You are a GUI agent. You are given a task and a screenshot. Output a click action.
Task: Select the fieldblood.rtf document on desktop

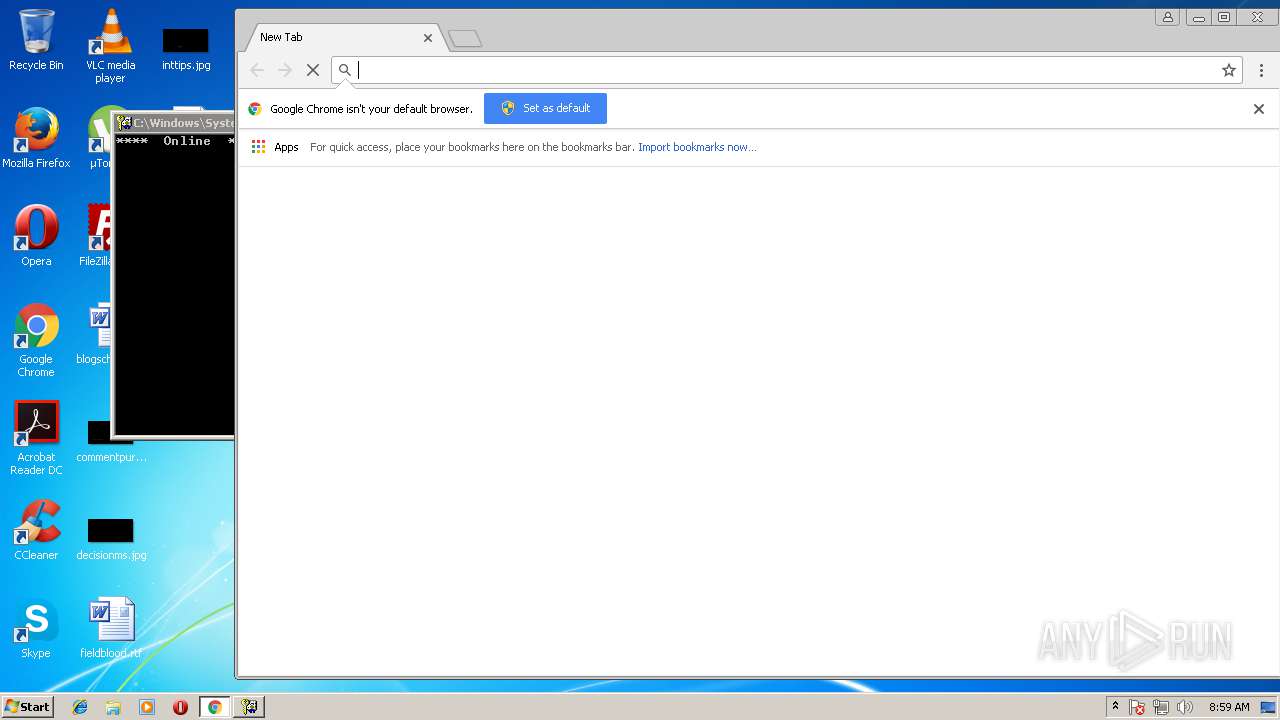pyautogui.click(x=111, y=628)
